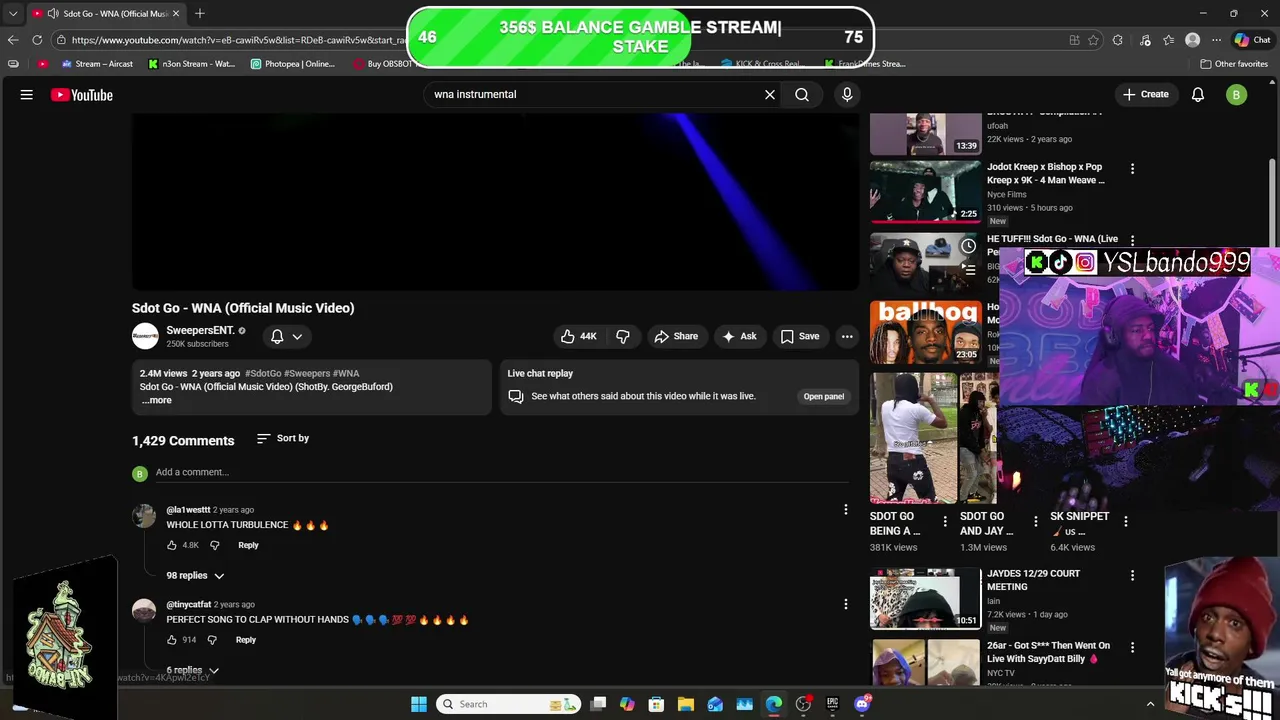This screenshot has height=720, width=1280.
Task: Open the subscription notification bell dropdown
Action: [286, 337]
